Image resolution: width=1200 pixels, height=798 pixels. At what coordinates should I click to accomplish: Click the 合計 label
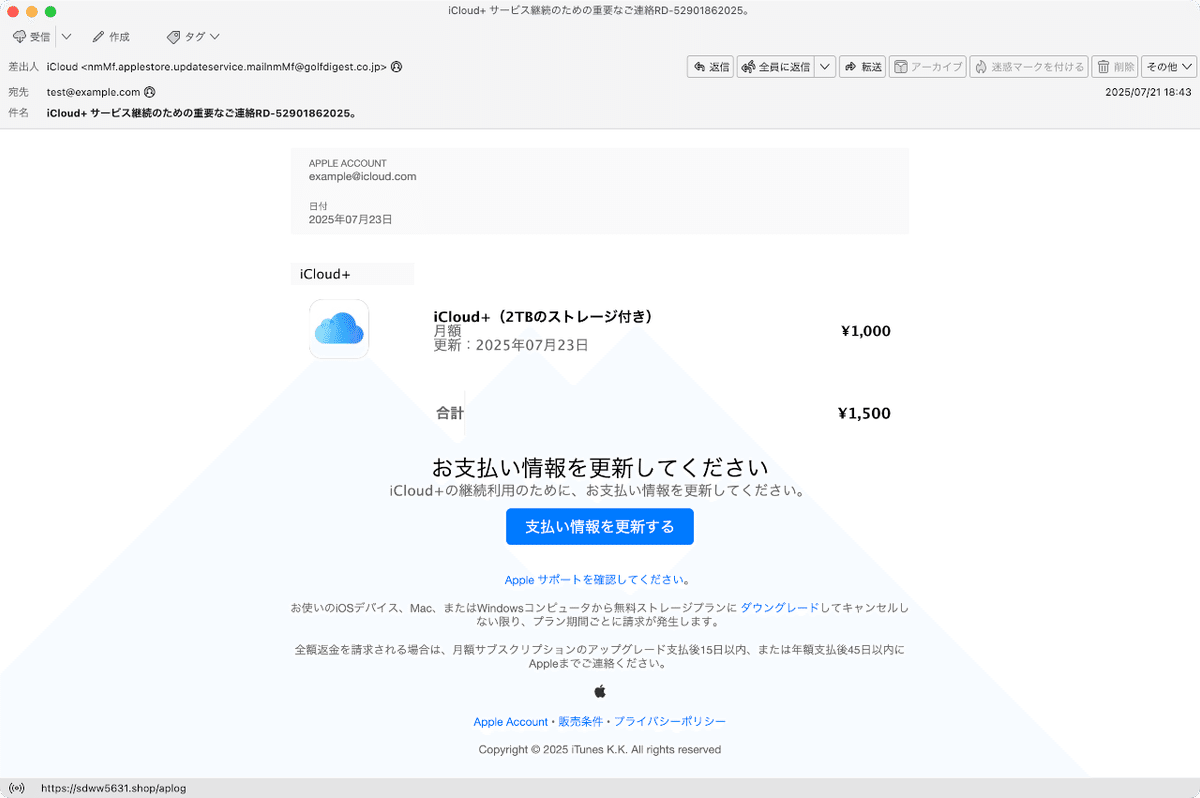pyautogui.click(x=449, y=413)
